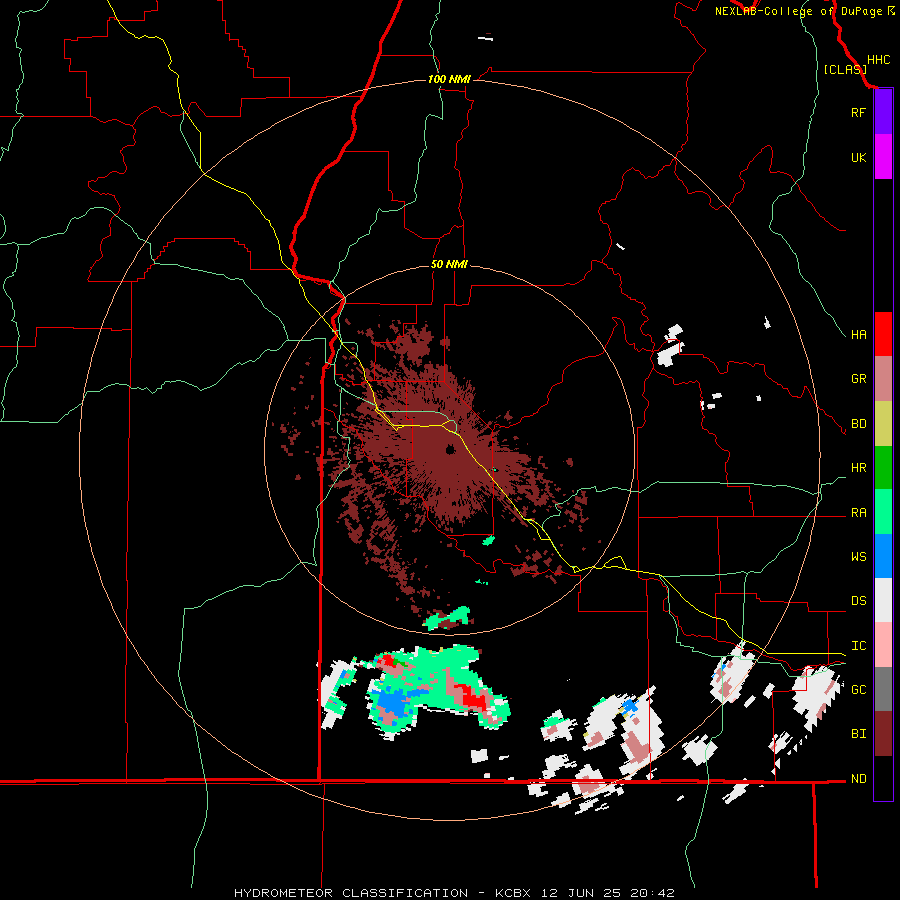900x900 pixels.
Task: Click the HHC product label
Action: tap(878, 60)
